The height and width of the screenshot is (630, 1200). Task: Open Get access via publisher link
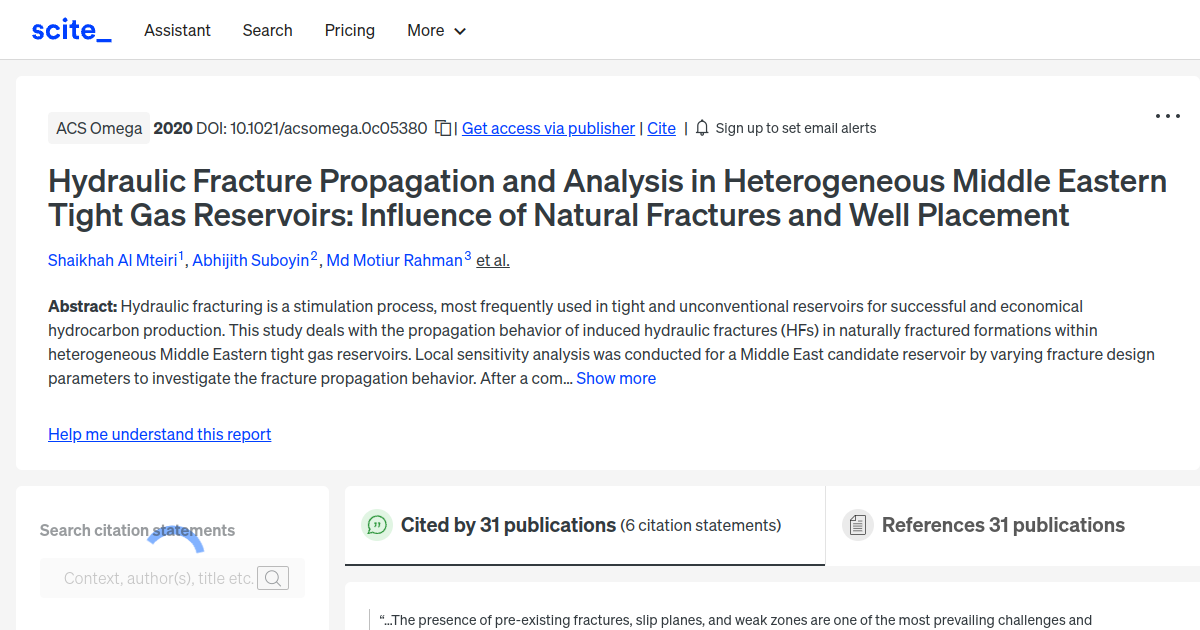click(548, 128)
